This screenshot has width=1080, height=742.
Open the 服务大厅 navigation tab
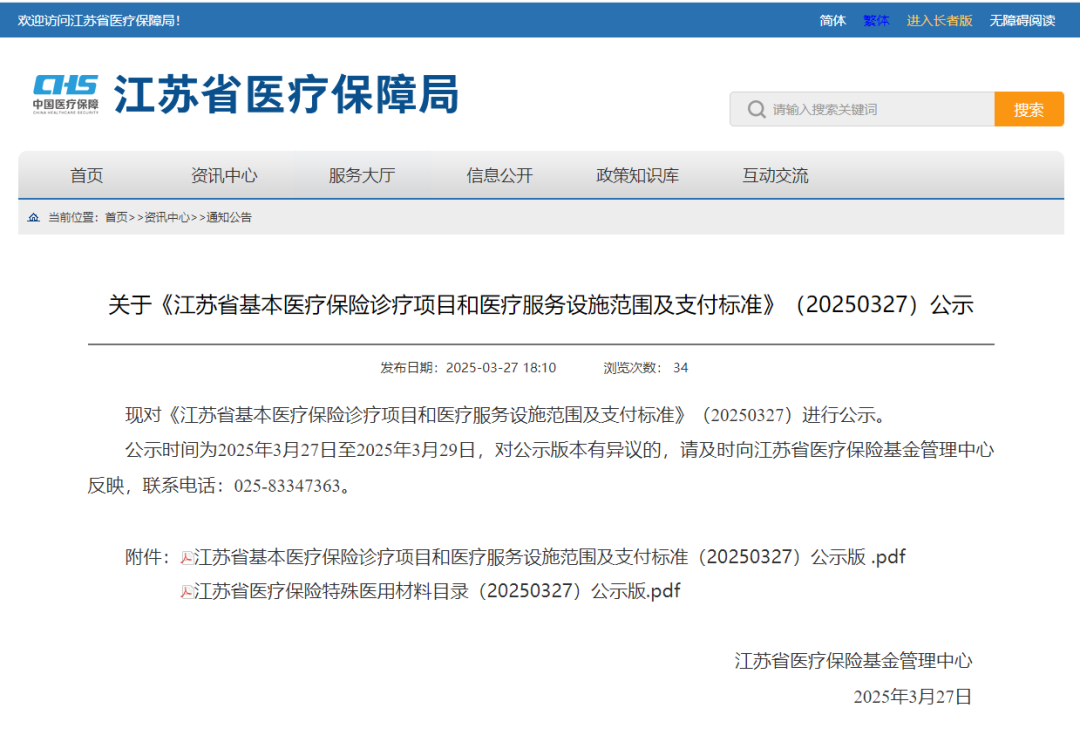click(362, 176)
